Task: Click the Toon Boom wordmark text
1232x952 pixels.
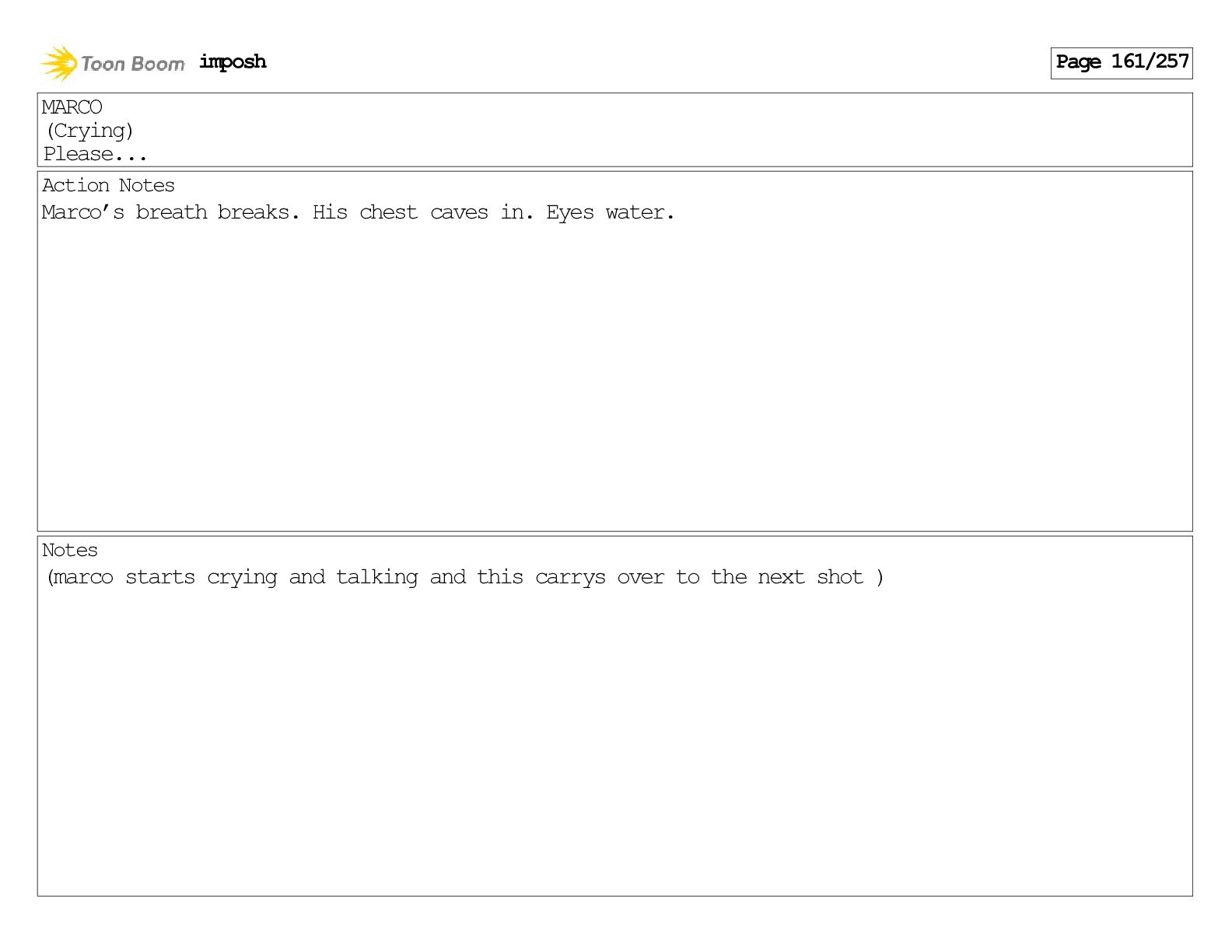Action: tap(133, 64)
